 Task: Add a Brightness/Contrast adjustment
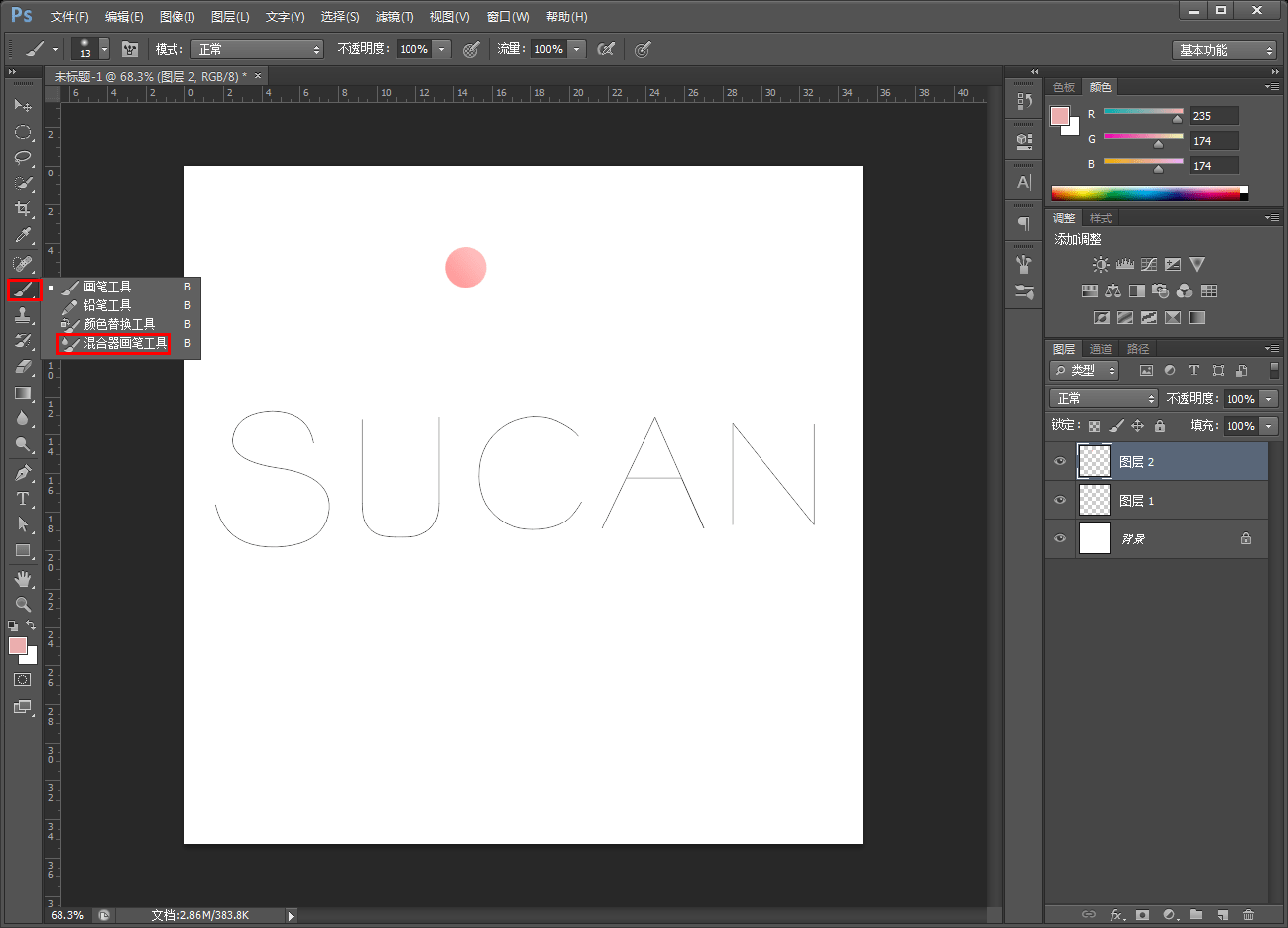1101,265
